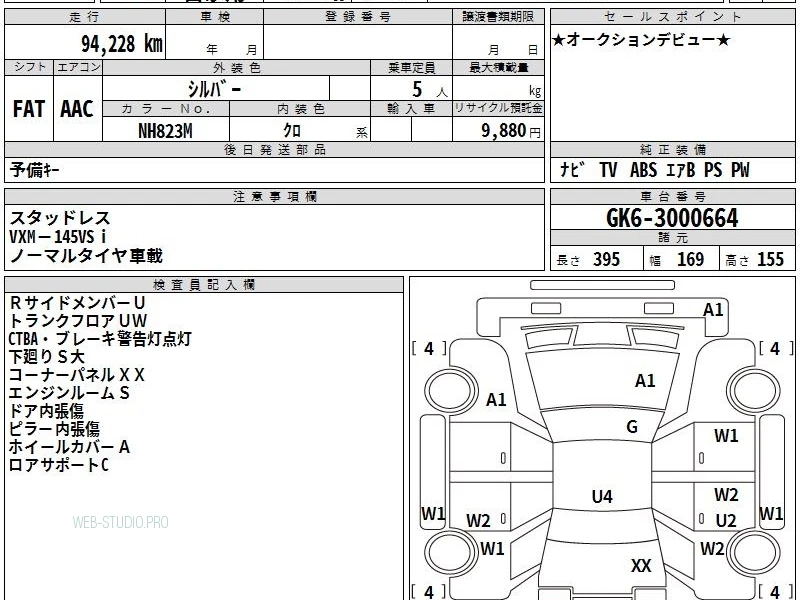This screenshot has height=600, width=800.
Task: Select the エアコン column header
Action: pyautogui.click(x=78, y=67)
